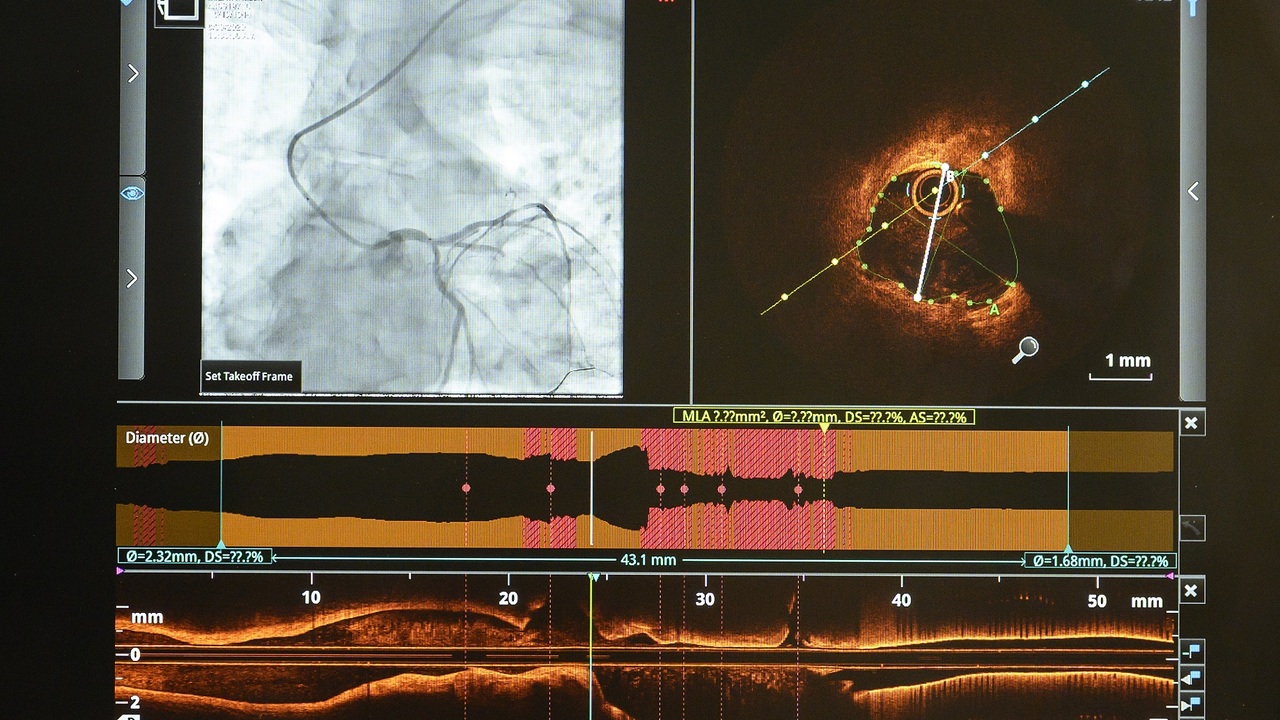
Task: Click the Diameter (Ø) profile label
Action: pyautogui.click(x=167, y=438)
